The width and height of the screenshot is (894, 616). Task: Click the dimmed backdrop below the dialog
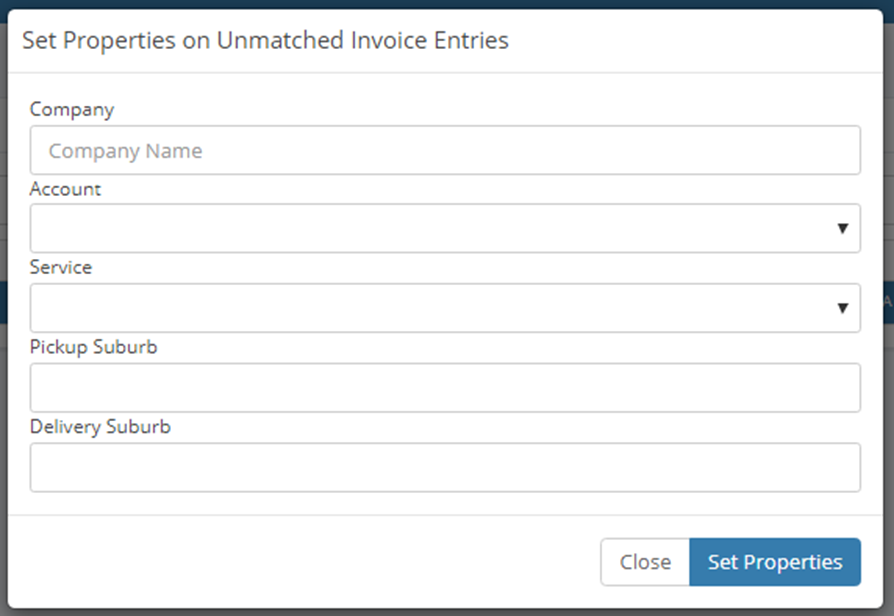[447, 611]
